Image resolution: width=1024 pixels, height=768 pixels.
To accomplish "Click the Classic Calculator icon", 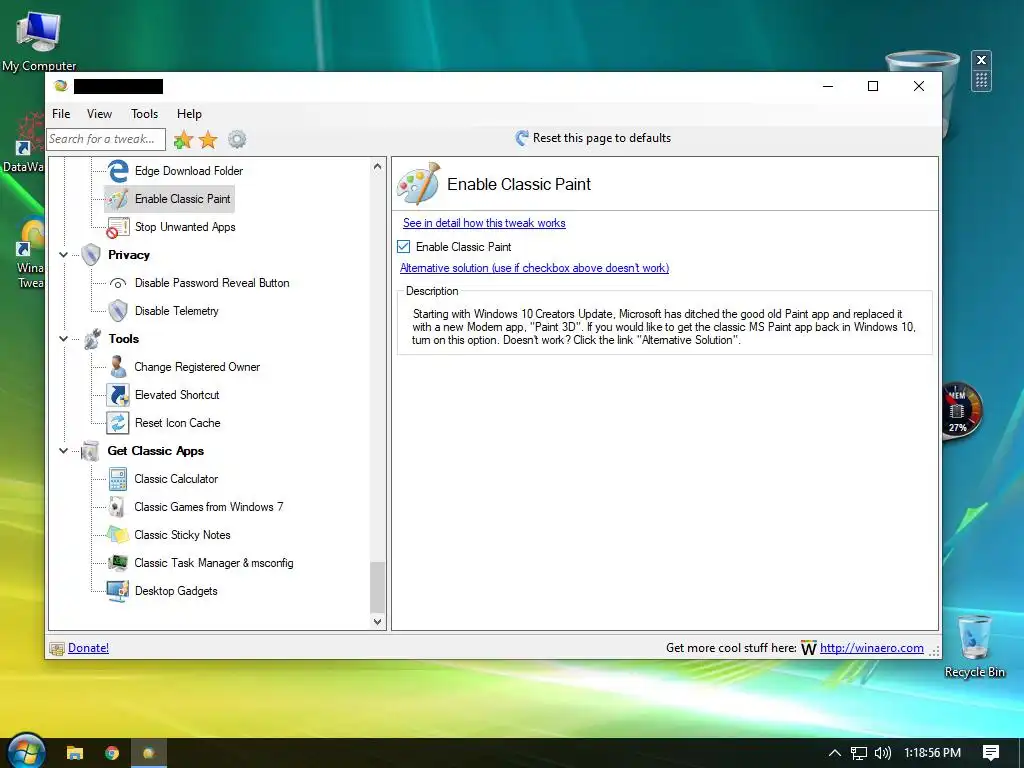I will (118, 479).
